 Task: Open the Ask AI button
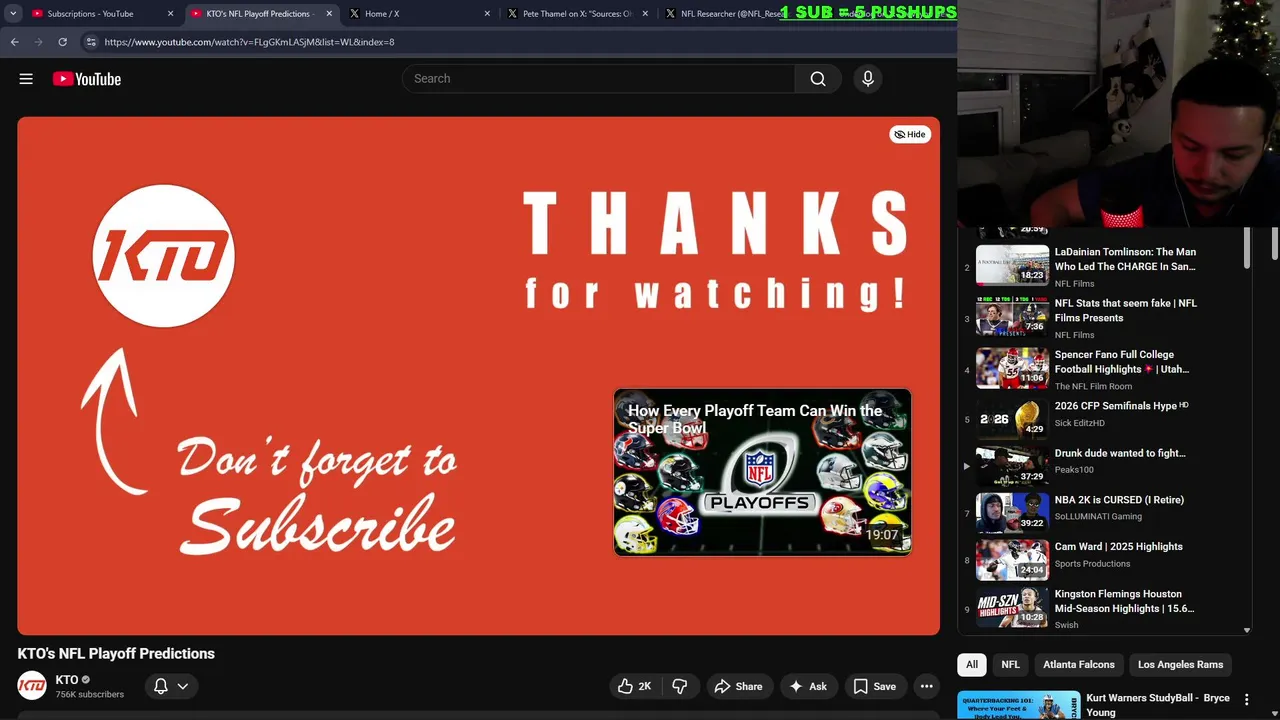tap(808, 686)
